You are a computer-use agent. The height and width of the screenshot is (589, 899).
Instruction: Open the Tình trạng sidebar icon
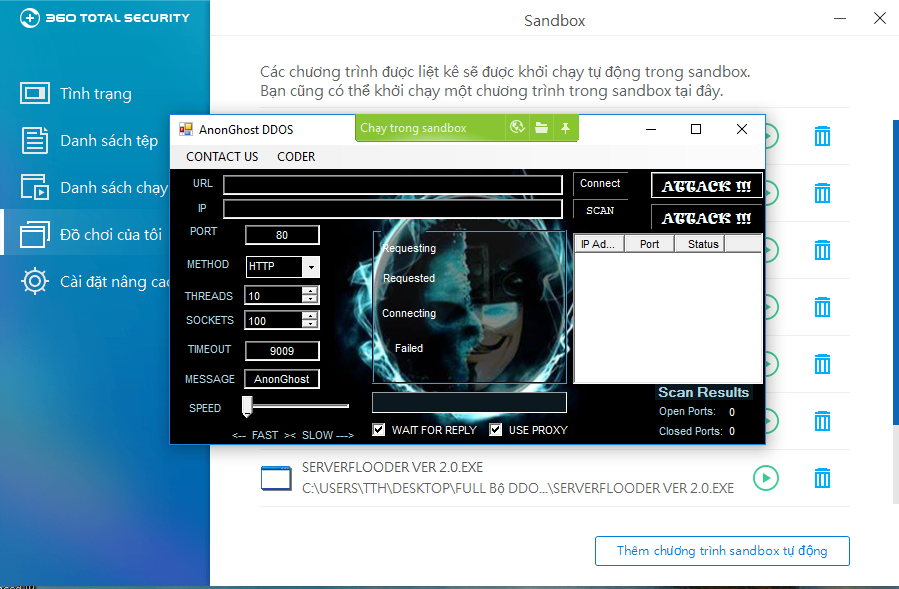pyautogui.click(x=35, y=93)
